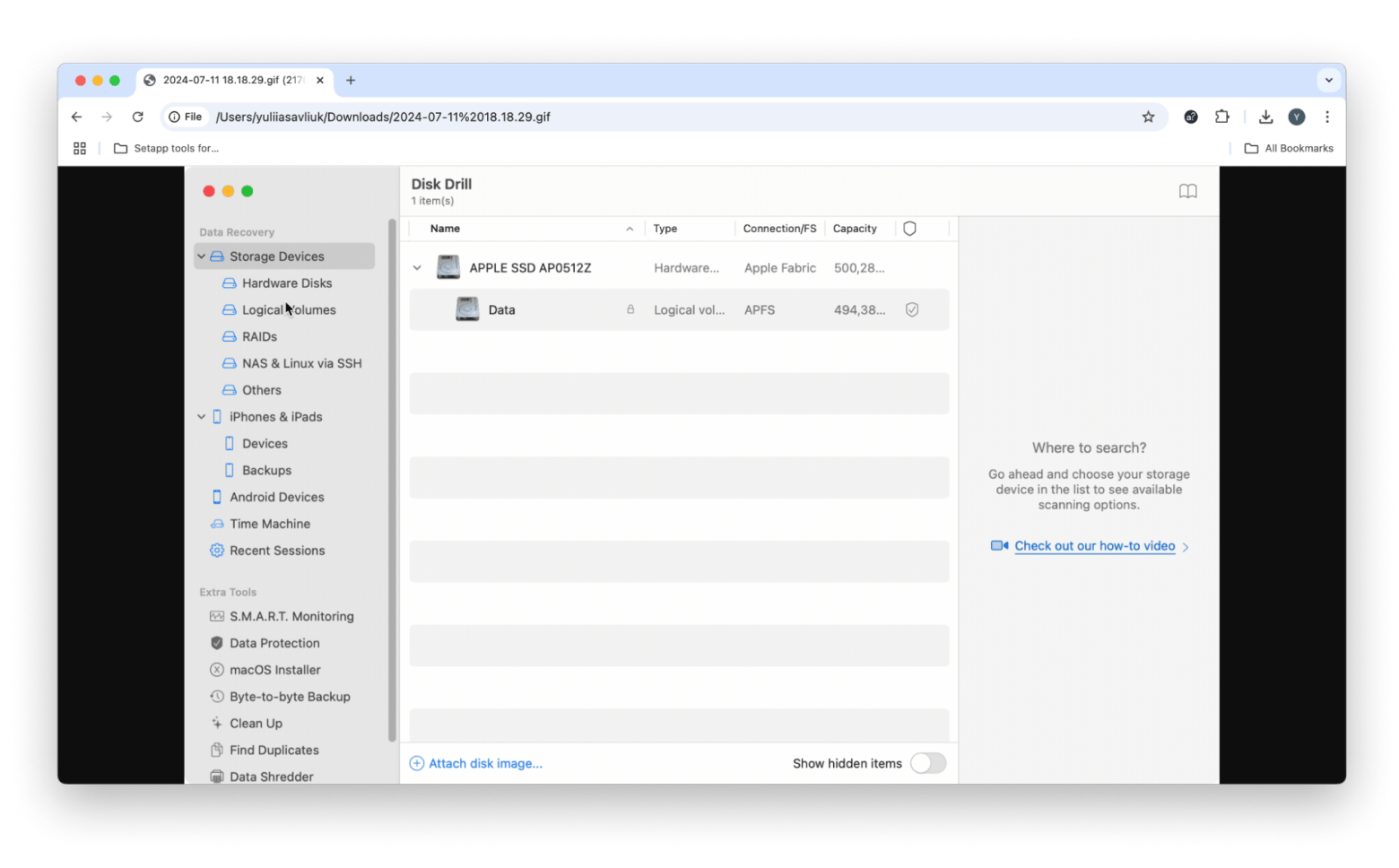Image resolution: width=1399 pixels, height=868 pixels.
Task: Sort list by the Name column header
Action: (x=445, y=229)
